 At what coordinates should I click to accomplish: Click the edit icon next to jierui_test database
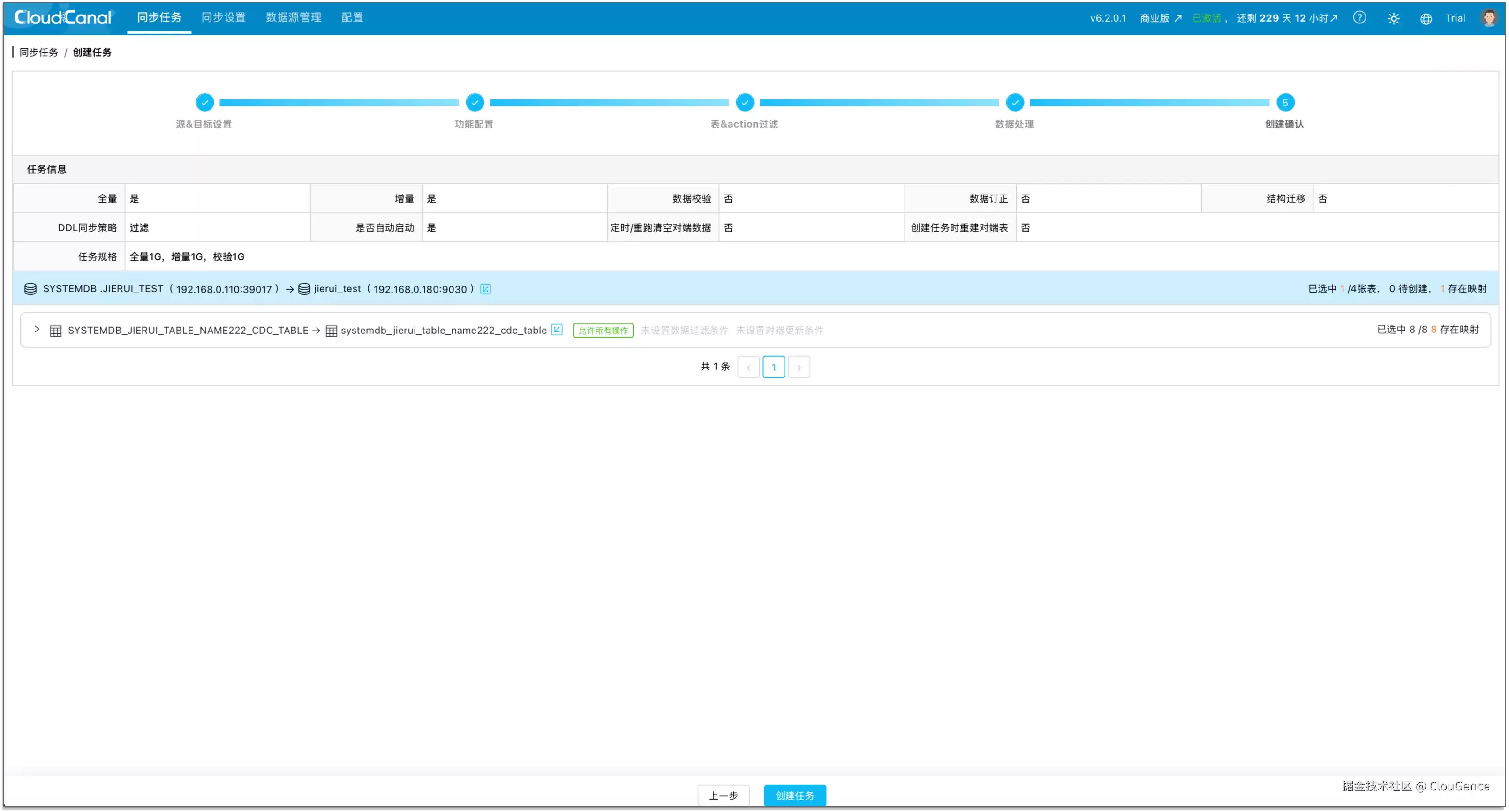click(486, 289)
